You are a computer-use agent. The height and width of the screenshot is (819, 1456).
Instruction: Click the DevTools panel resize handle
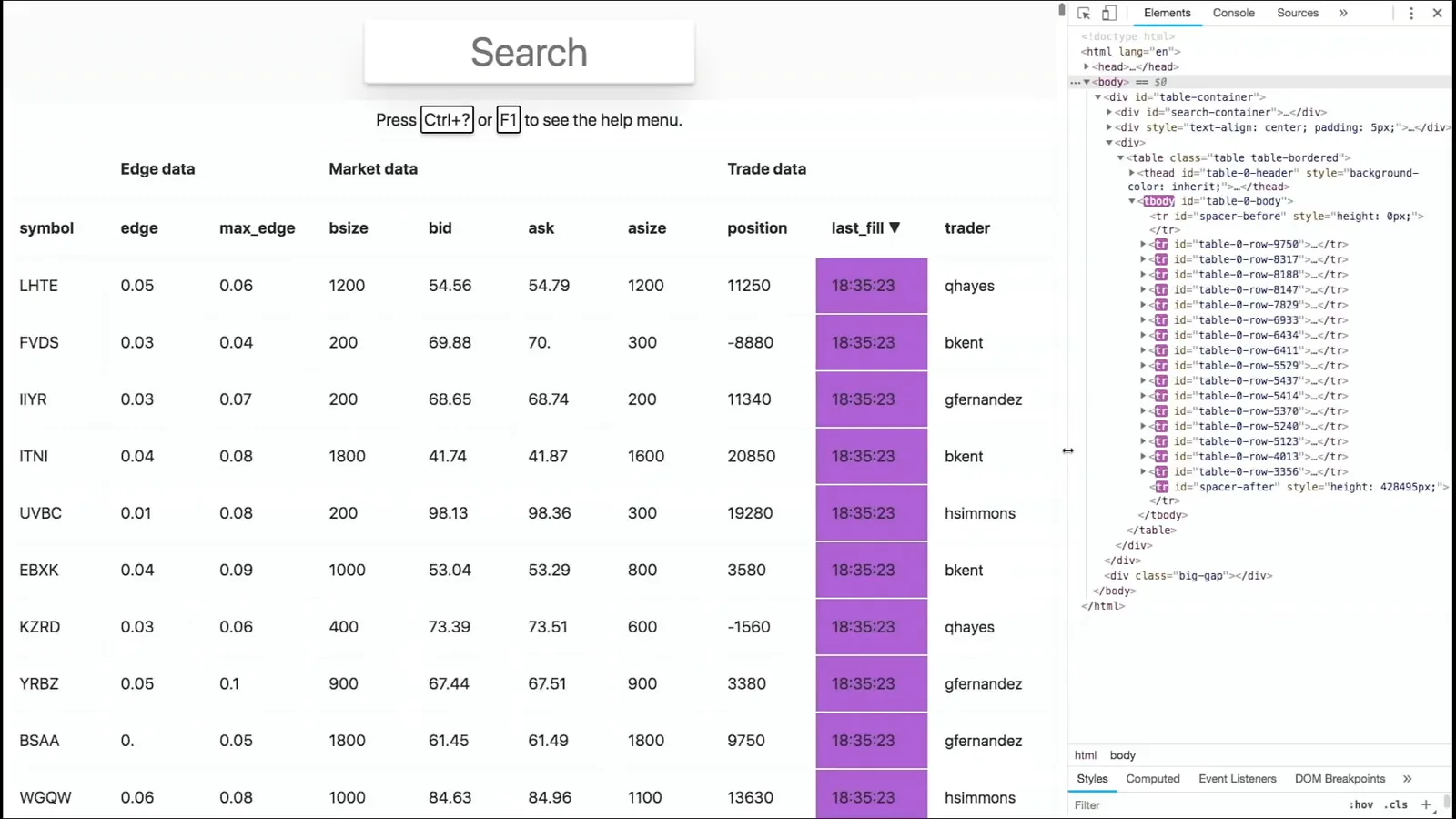coord(1067,450)
